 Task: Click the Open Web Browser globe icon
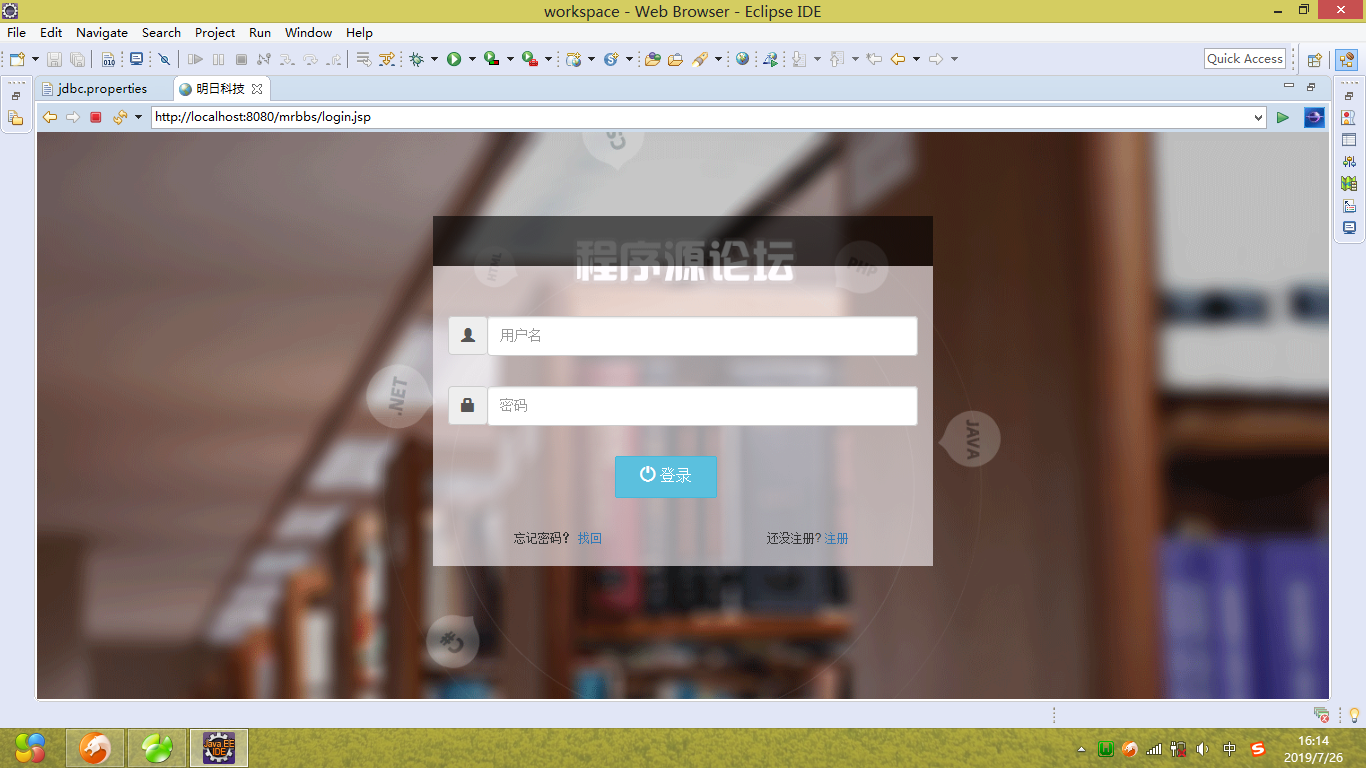tap(742, 59)
